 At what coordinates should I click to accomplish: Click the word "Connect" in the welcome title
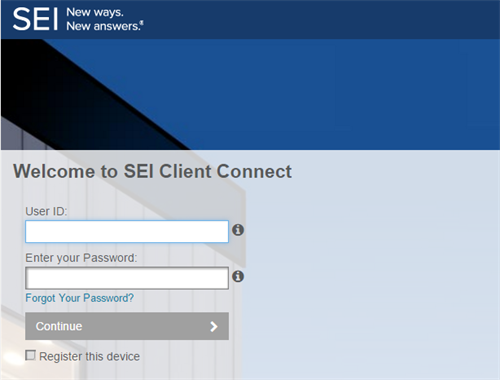254,171
